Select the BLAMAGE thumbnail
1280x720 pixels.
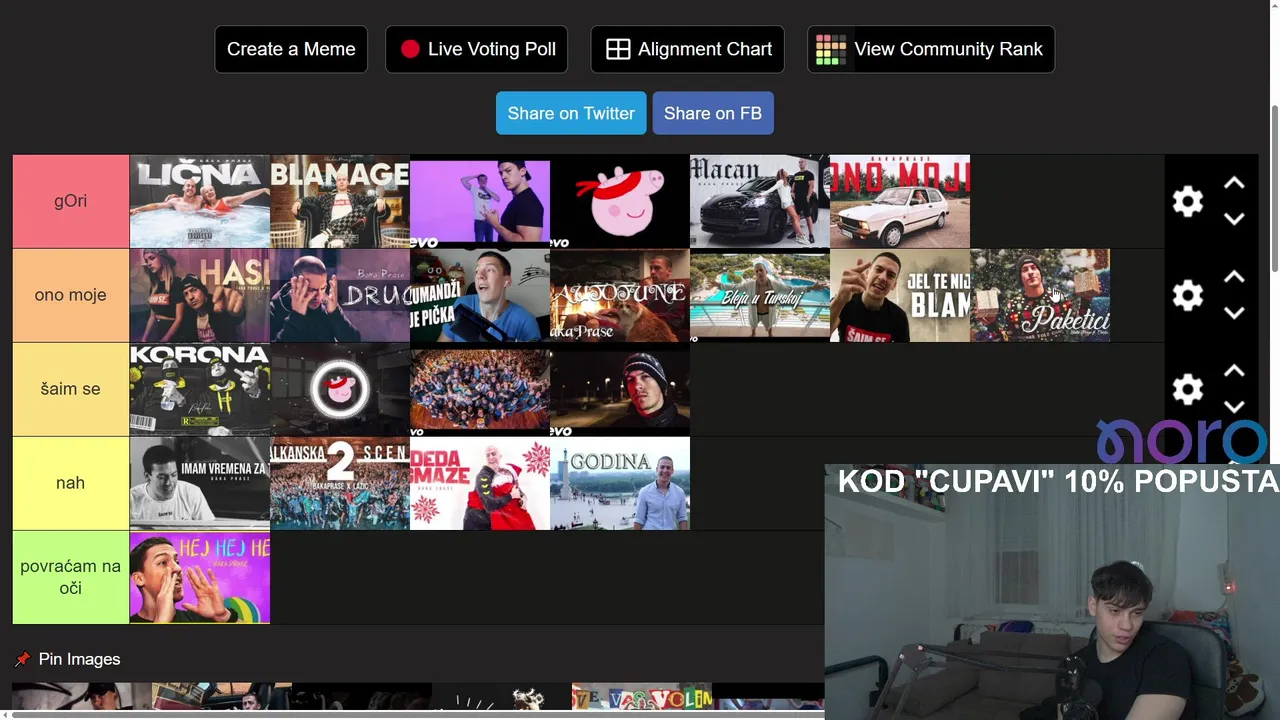[x=340, y=201]
